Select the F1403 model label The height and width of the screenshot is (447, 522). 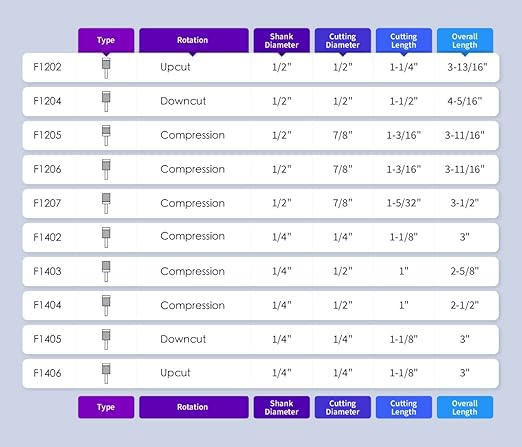[47, 271]
